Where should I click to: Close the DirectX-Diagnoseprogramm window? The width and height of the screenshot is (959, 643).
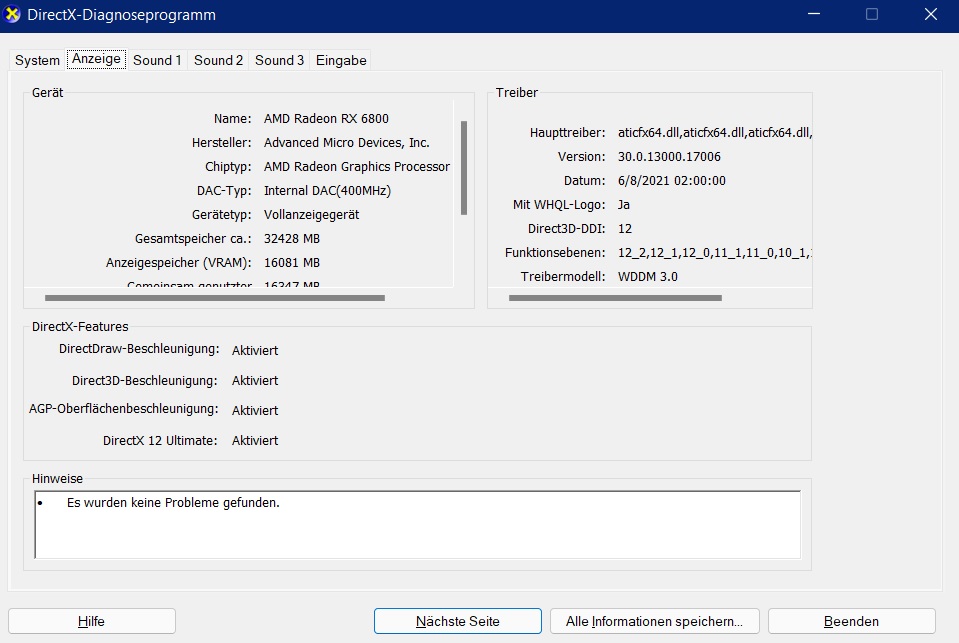click(930, 14)
